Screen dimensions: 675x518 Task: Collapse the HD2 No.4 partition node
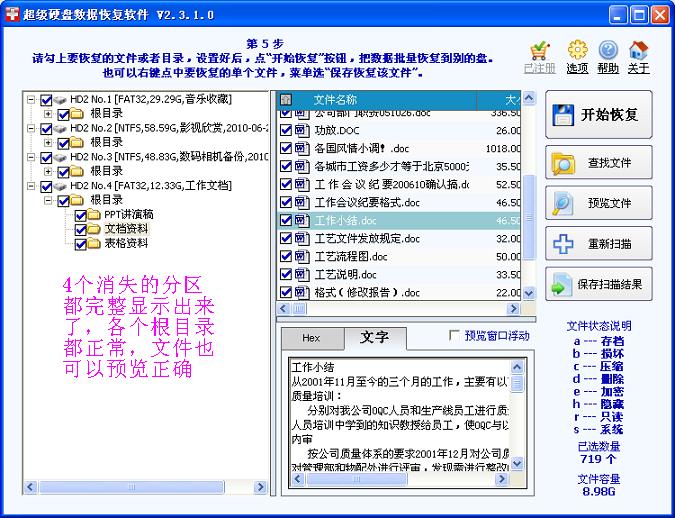pos(31,186)
